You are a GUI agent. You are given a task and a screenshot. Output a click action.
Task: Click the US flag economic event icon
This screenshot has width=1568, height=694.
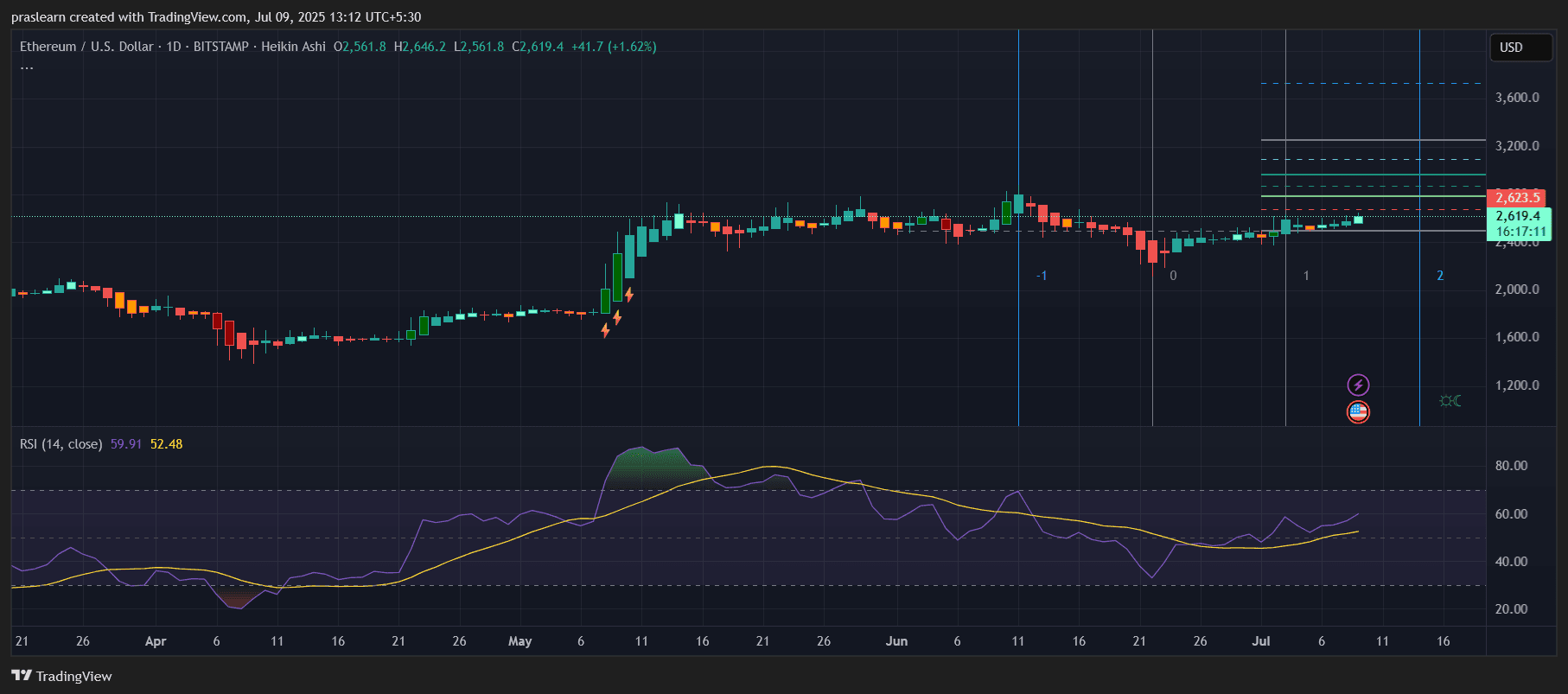(1358, 412)
